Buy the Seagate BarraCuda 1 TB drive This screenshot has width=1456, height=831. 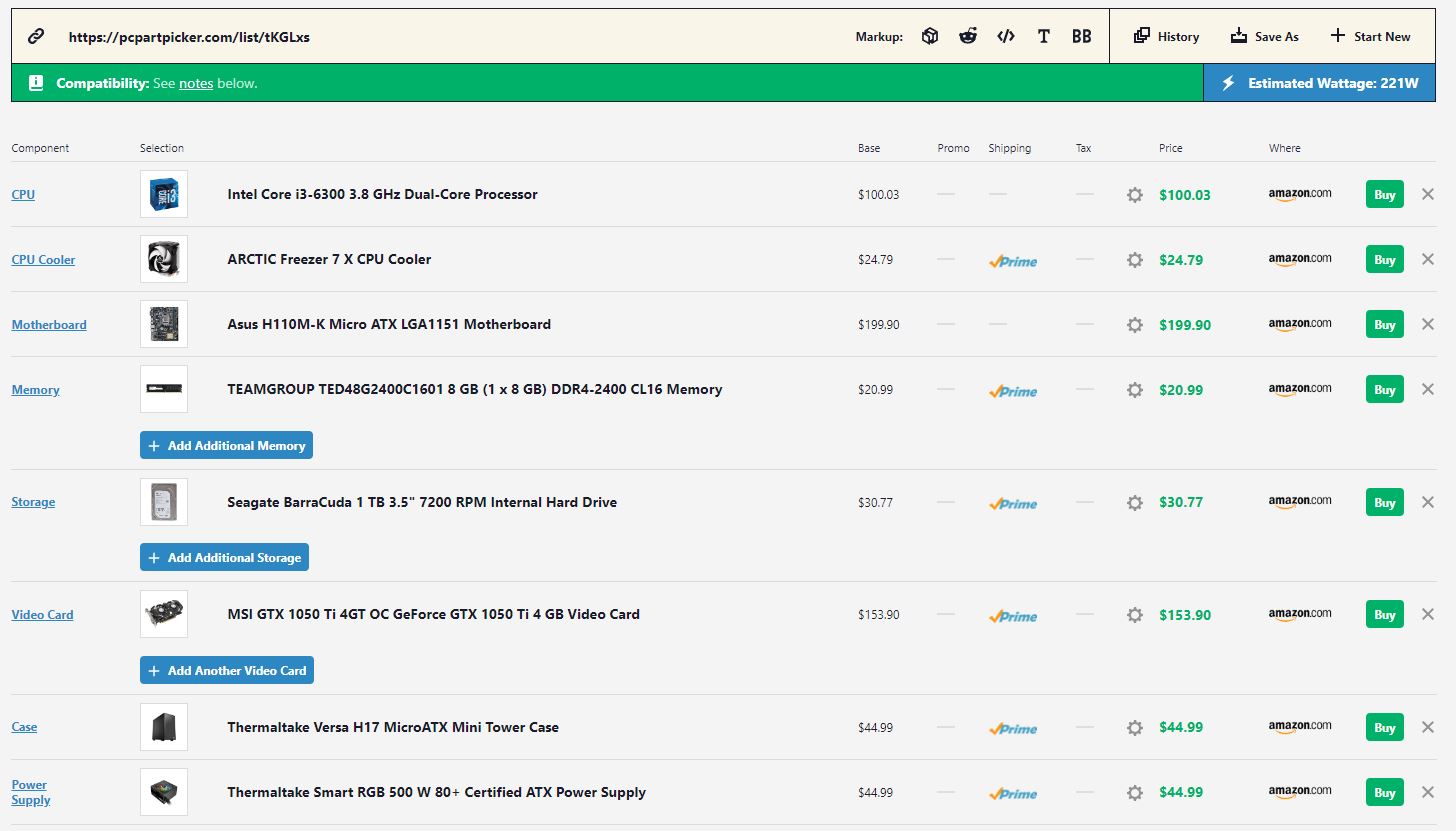coord(1385,503)
